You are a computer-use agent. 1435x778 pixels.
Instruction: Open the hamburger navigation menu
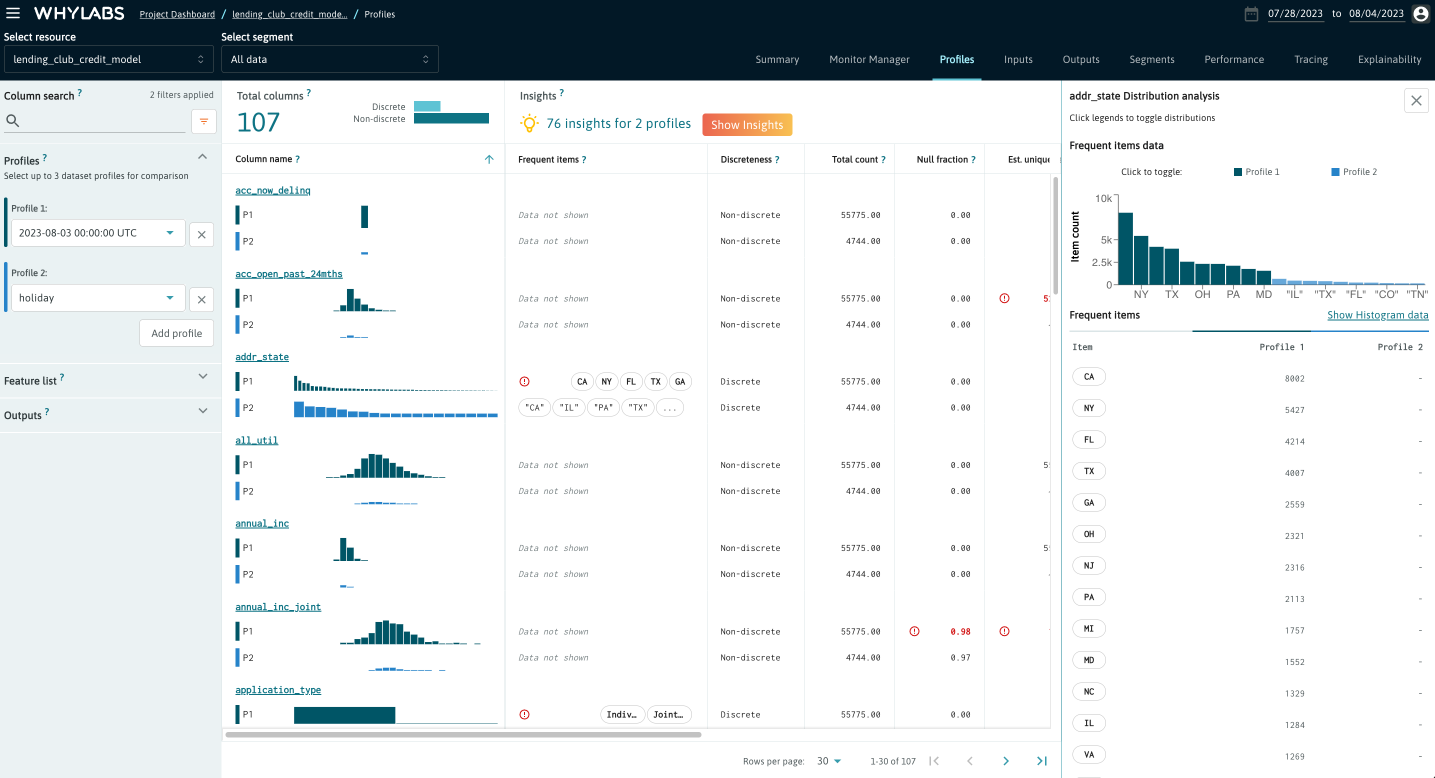[x=14, y=13]
